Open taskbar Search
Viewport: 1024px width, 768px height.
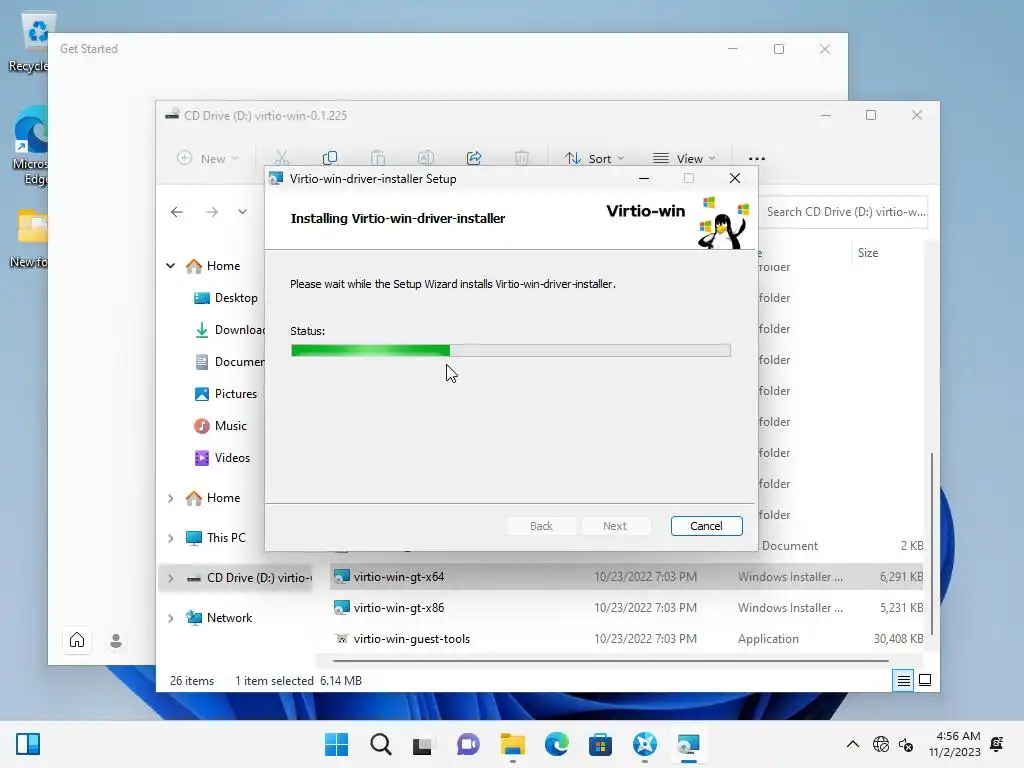pyautogui.click(x=380, y=744)
